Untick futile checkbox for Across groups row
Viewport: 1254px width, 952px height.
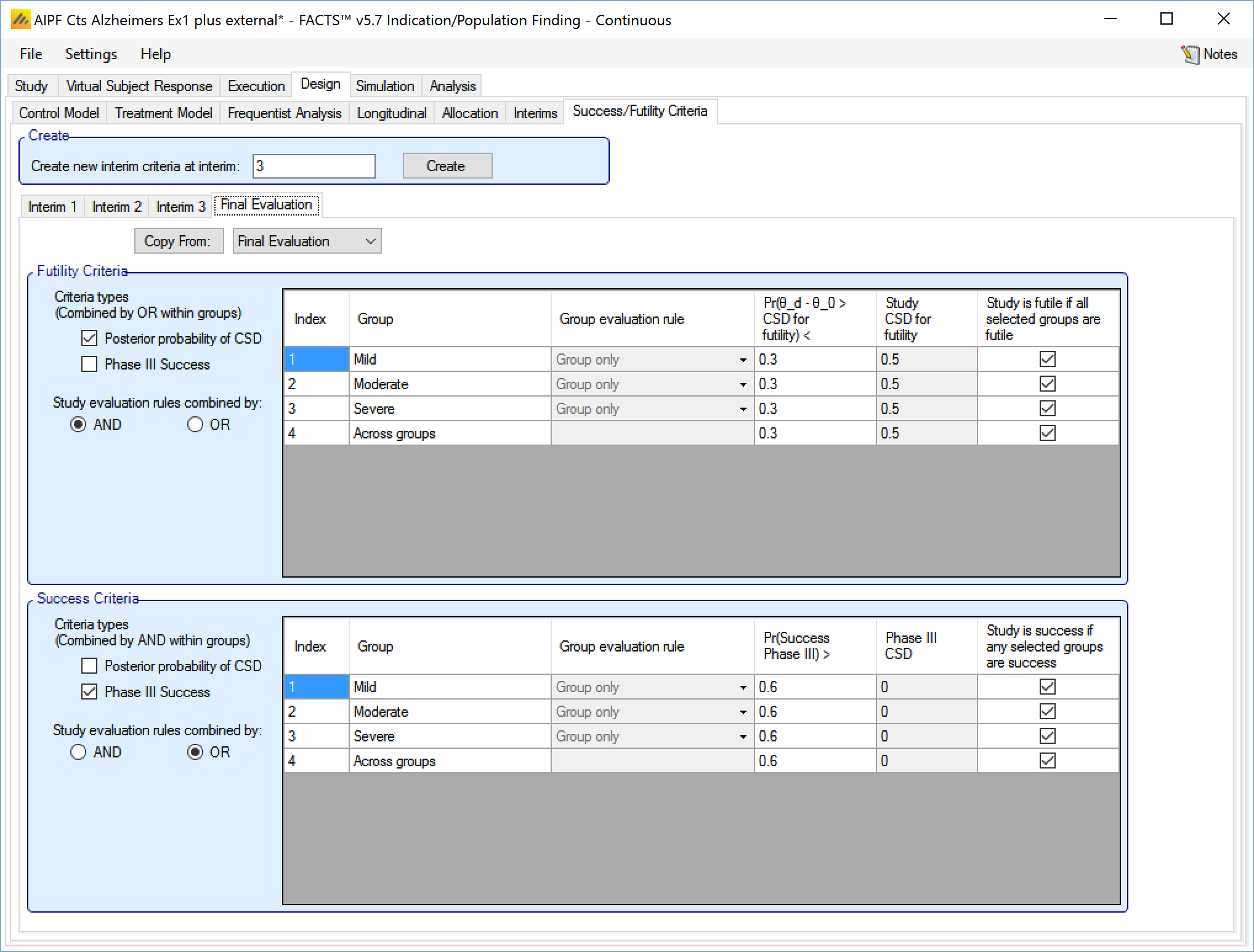click(x=1047, y=433)
